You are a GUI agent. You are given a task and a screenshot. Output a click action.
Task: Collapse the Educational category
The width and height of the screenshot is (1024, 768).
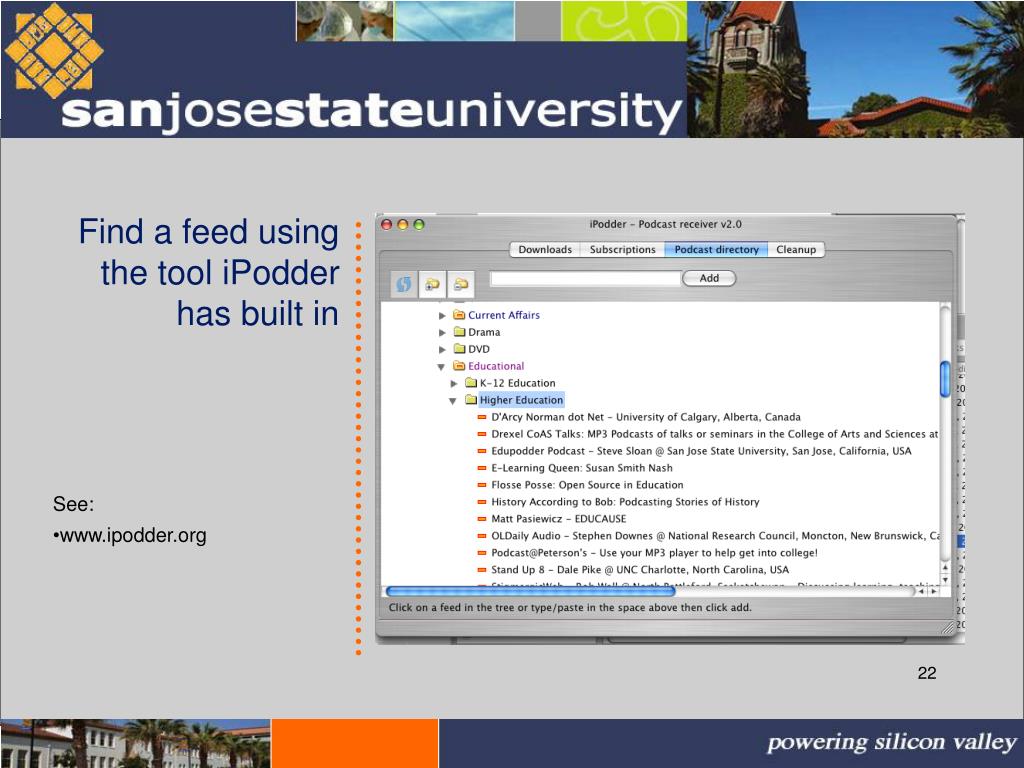[441, 367]
